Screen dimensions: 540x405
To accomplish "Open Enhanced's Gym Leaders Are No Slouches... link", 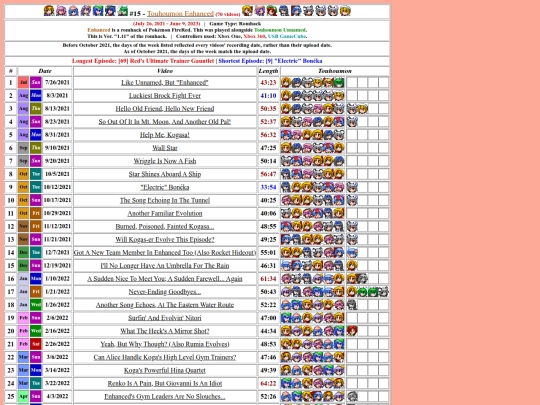I will tap(165, 397).
